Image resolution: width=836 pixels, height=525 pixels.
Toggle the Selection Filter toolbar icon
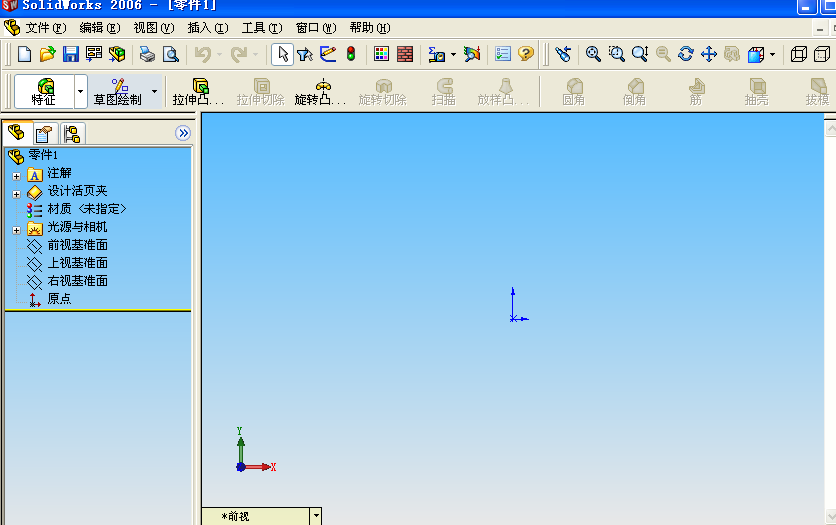coord(305,54)
